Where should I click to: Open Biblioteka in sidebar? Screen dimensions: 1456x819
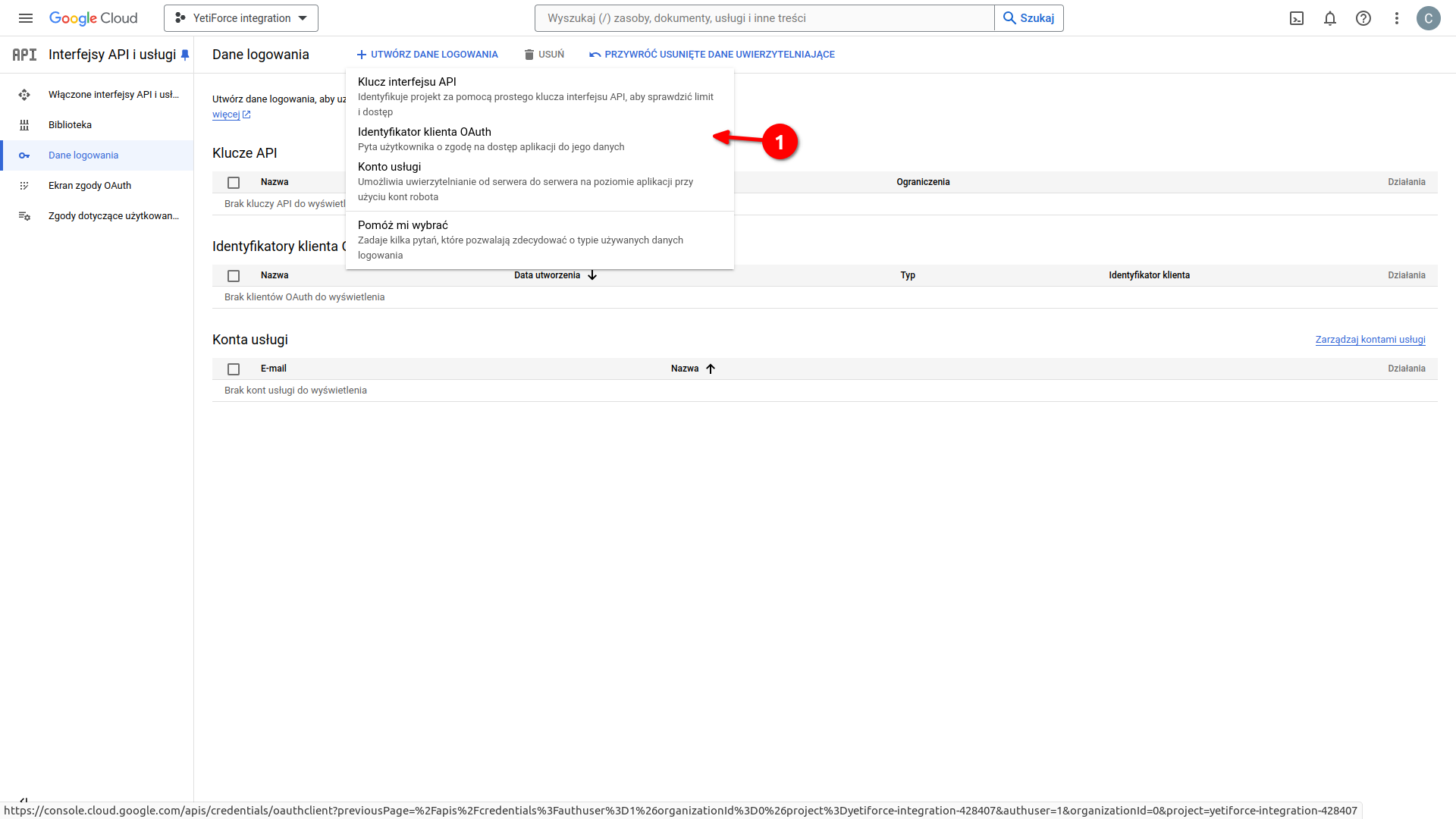click(x=97, y=125)
